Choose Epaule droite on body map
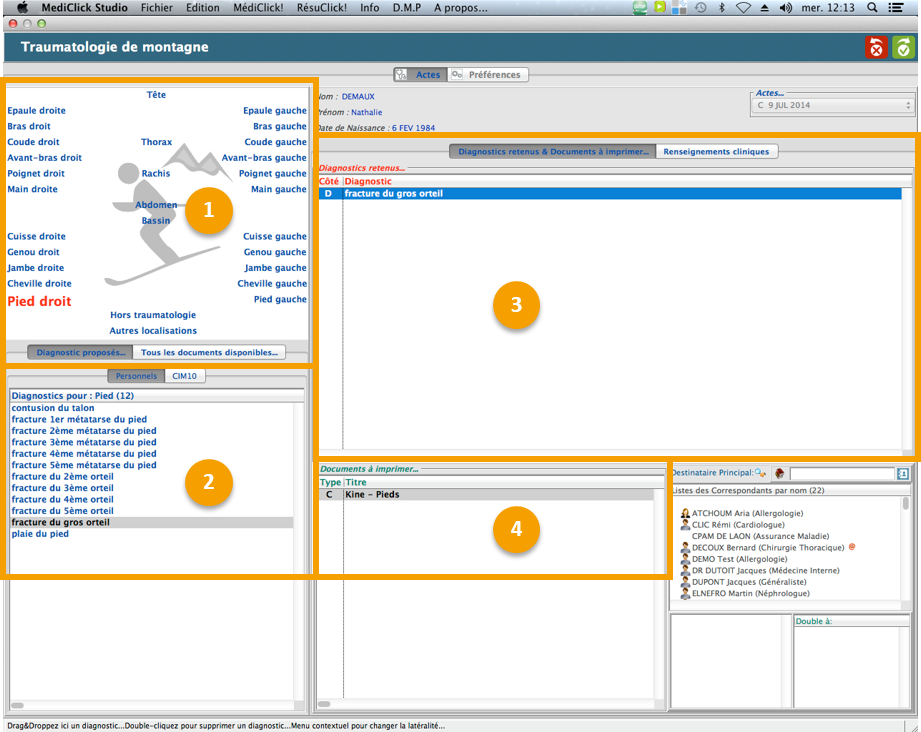Screen dimensions: 921x732 [37, 111]
